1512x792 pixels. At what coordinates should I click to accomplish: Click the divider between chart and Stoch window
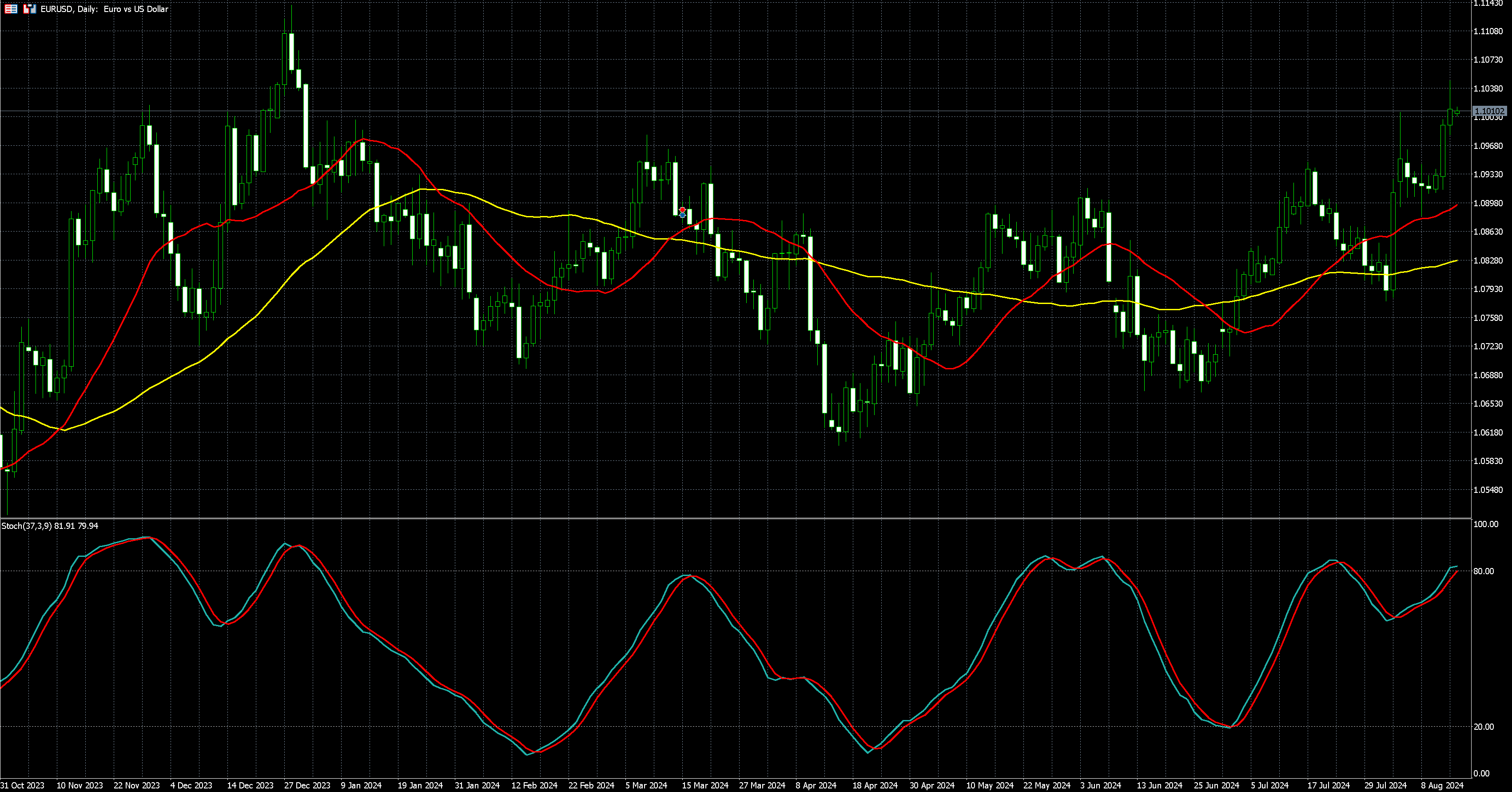[x=734, y=518]
